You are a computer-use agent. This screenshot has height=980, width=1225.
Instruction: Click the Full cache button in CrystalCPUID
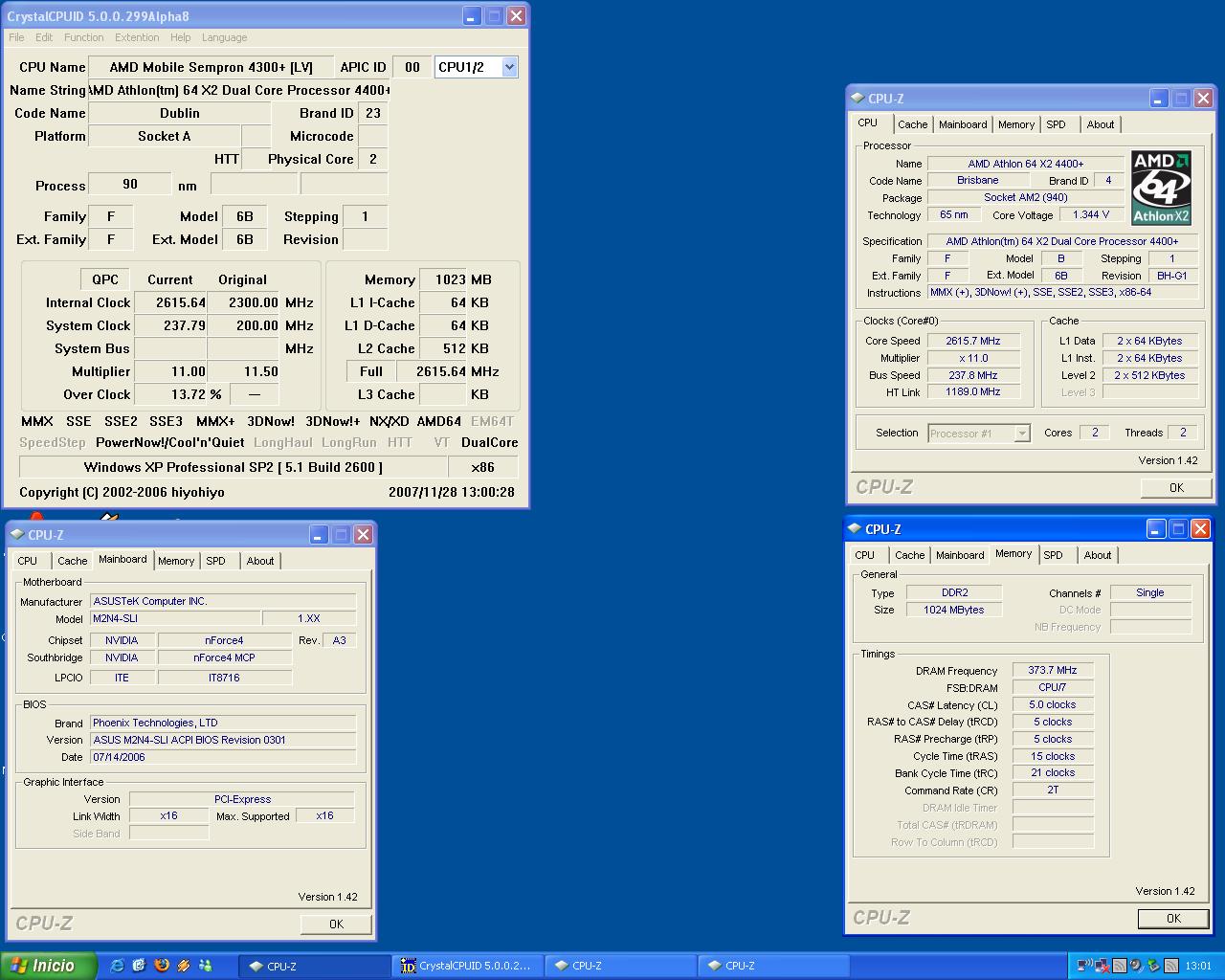coord(371,371)
